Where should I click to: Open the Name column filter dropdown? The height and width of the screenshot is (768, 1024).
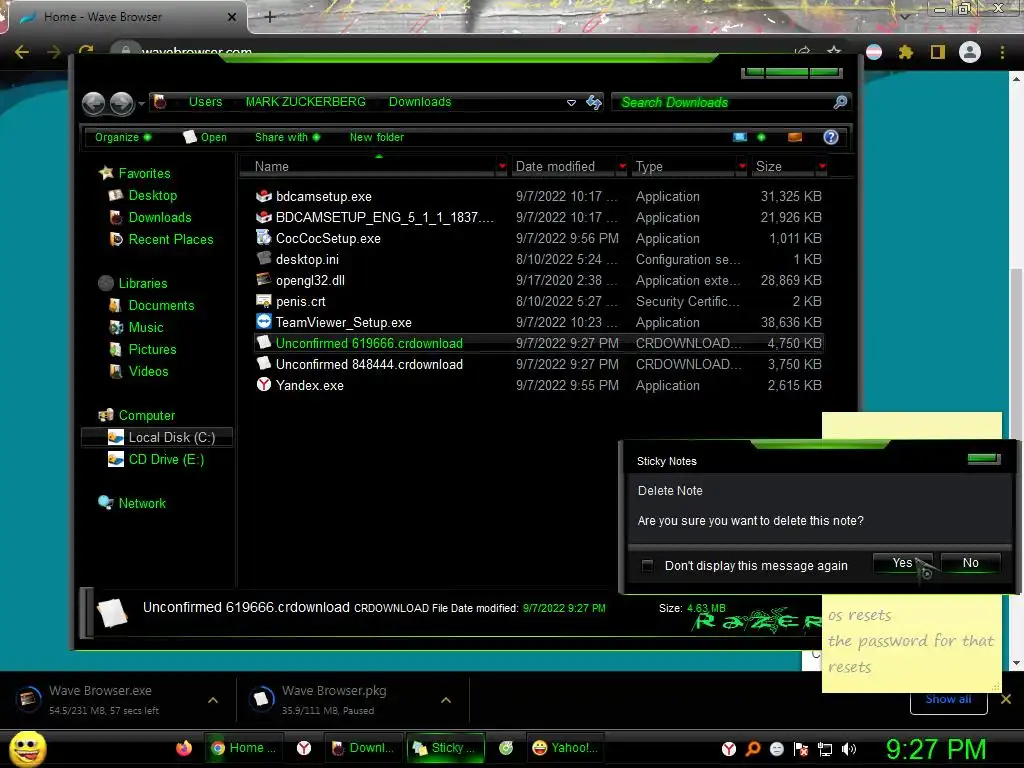(x=502, y=167)
